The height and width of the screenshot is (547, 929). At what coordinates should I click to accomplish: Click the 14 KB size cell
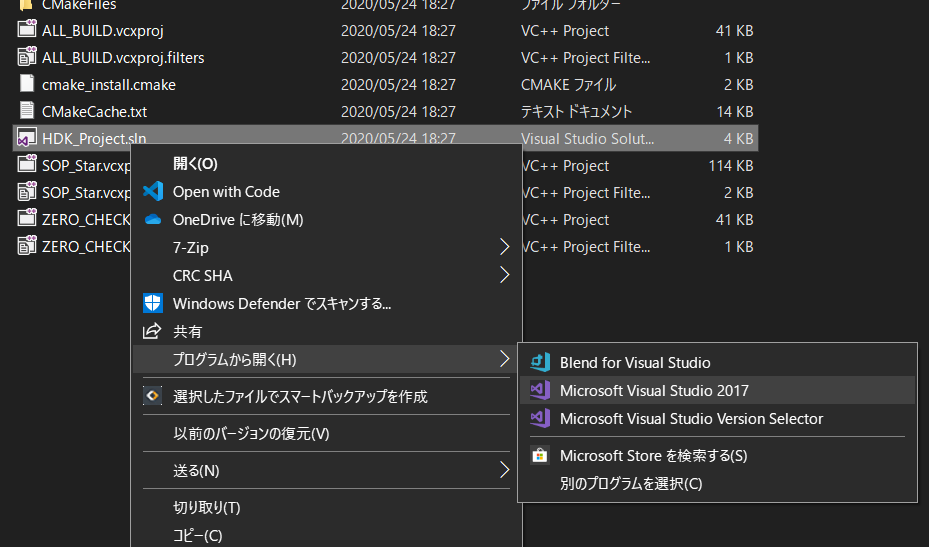[735, 111]
